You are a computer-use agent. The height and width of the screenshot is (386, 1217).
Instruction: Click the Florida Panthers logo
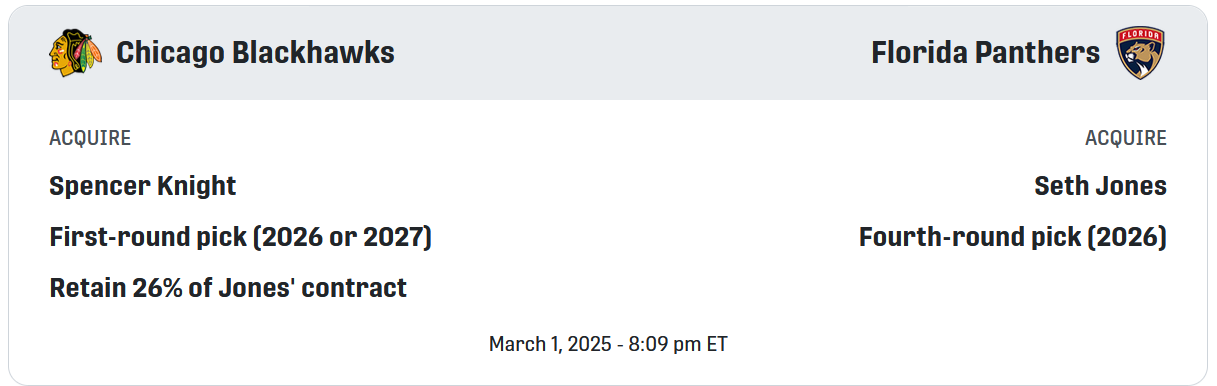[1141, 53]
